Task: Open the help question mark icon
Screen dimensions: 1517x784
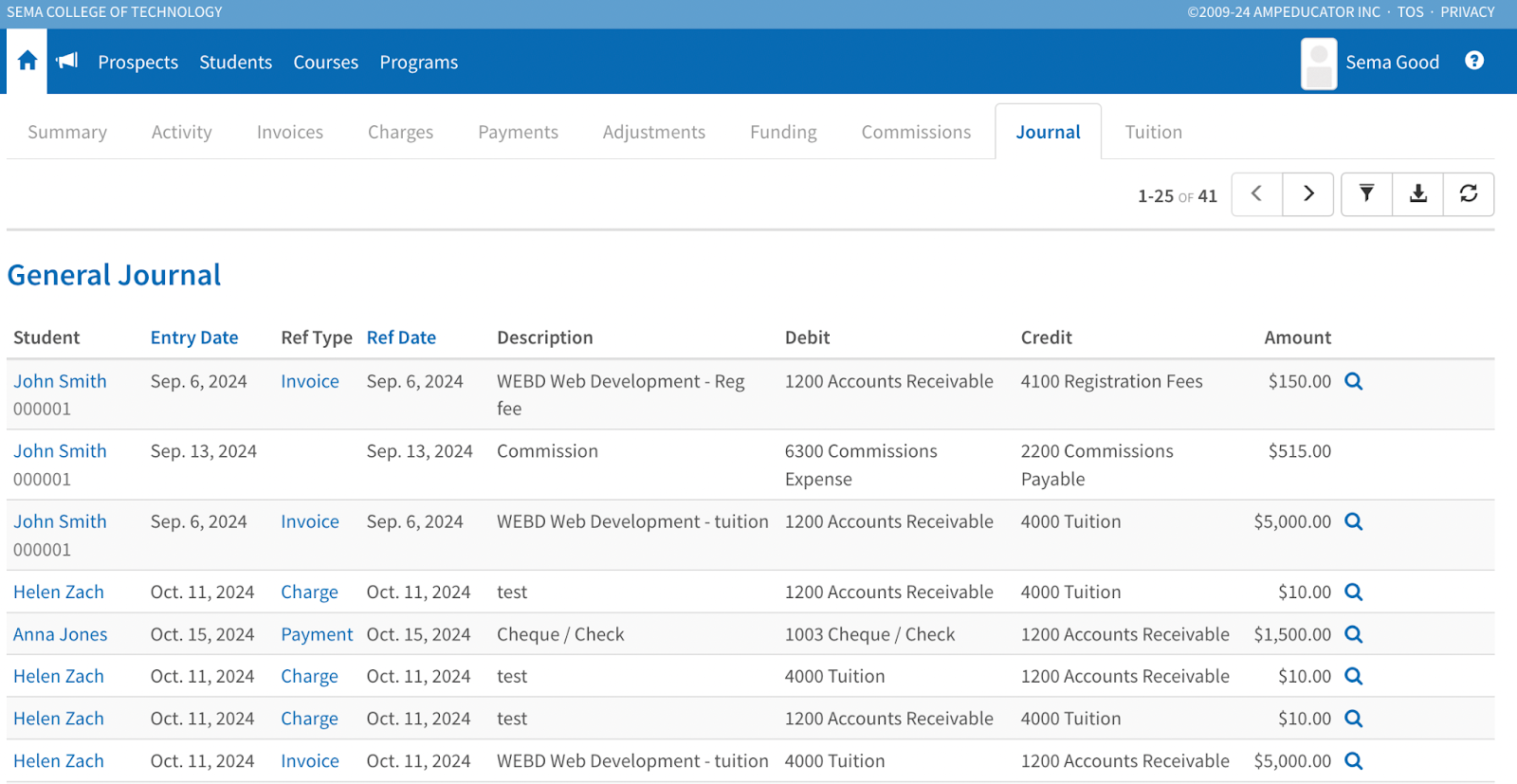Action: tap(1474, 61)
